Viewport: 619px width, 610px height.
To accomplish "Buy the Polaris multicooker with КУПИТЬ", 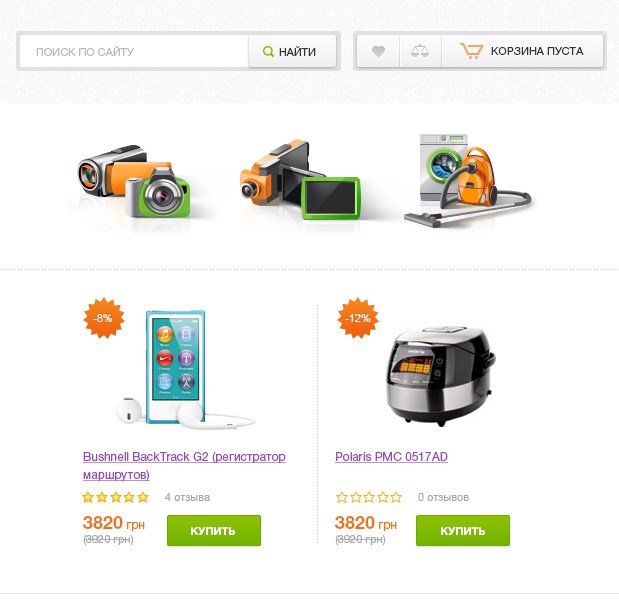I will (x=463, y=531).
